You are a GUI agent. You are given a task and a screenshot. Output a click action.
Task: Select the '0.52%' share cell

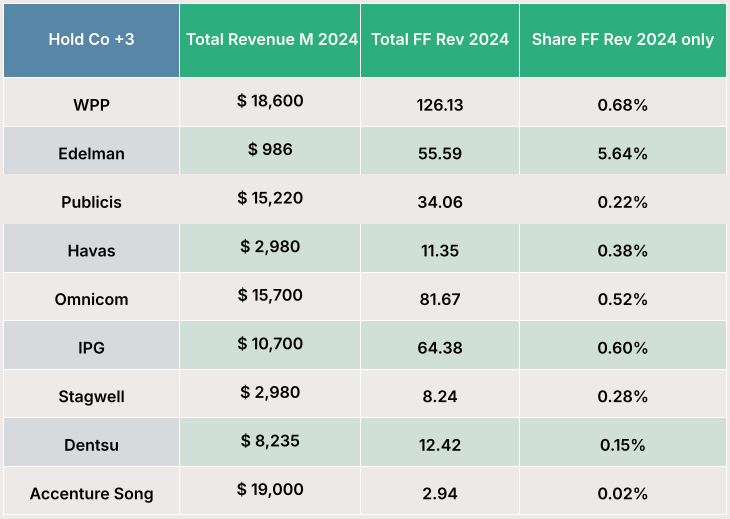tap(623, 297)
